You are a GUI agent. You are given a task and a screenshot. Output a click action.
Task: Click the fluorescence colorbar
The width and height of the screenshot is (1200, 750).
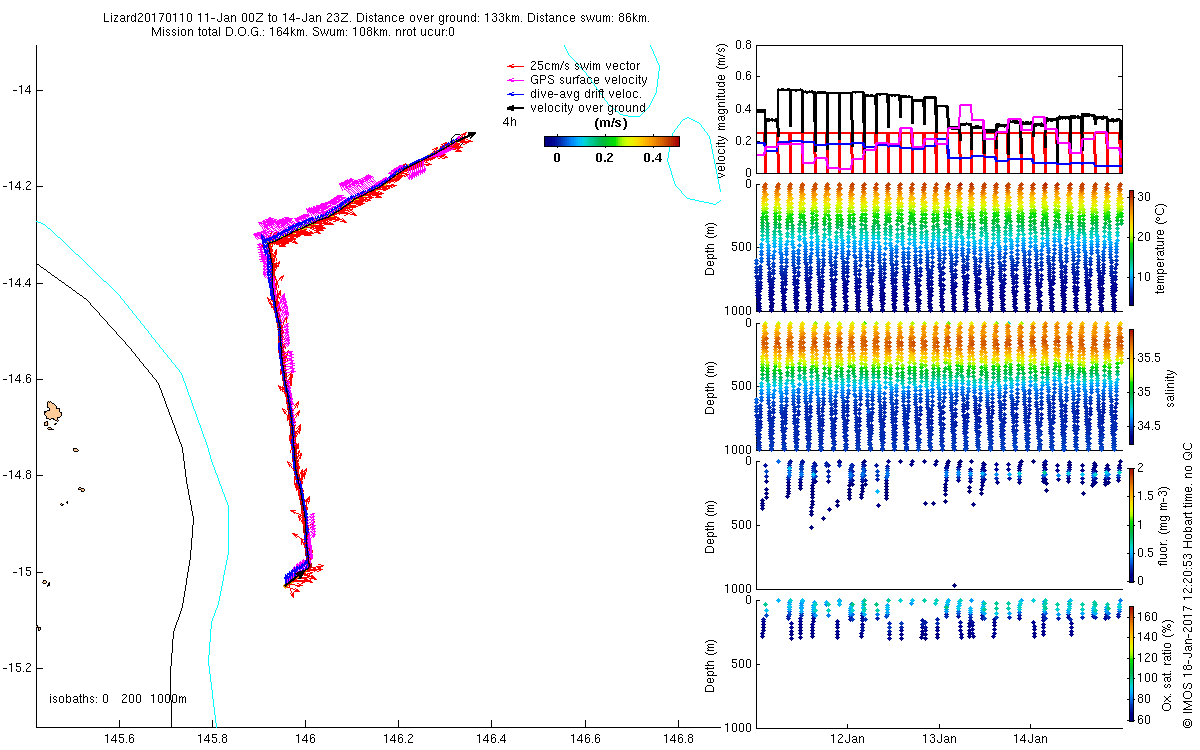point(1132,524)
